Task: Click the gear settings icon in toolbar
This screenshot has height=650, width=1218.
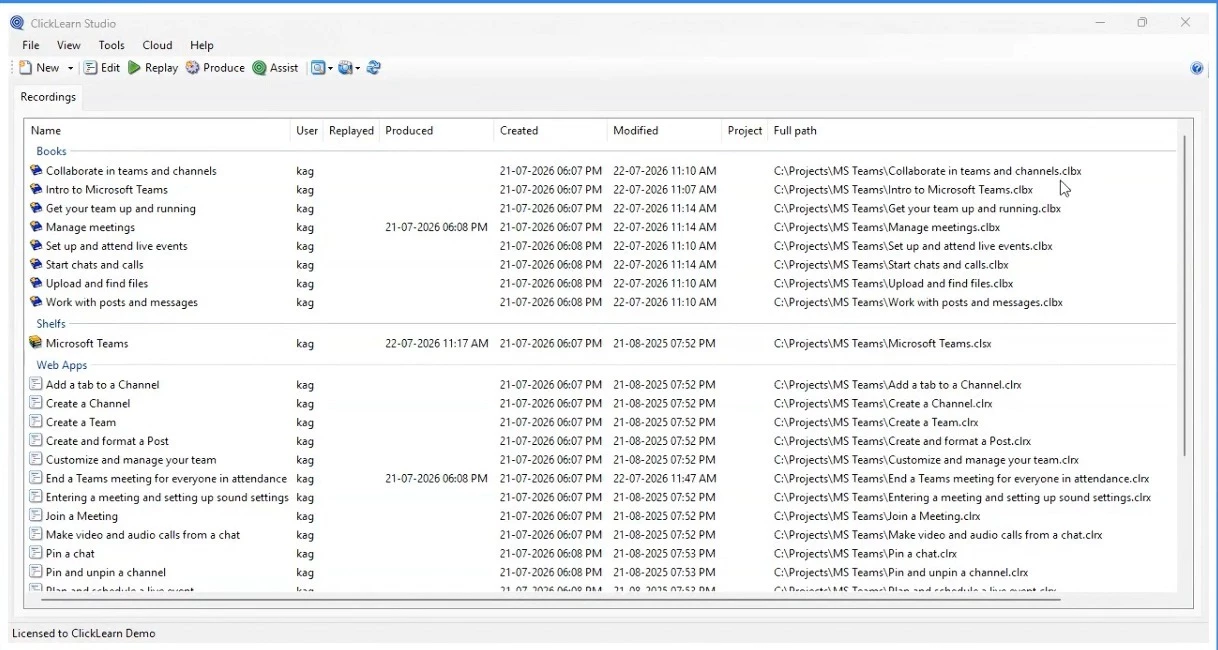Action: point(345,68)
